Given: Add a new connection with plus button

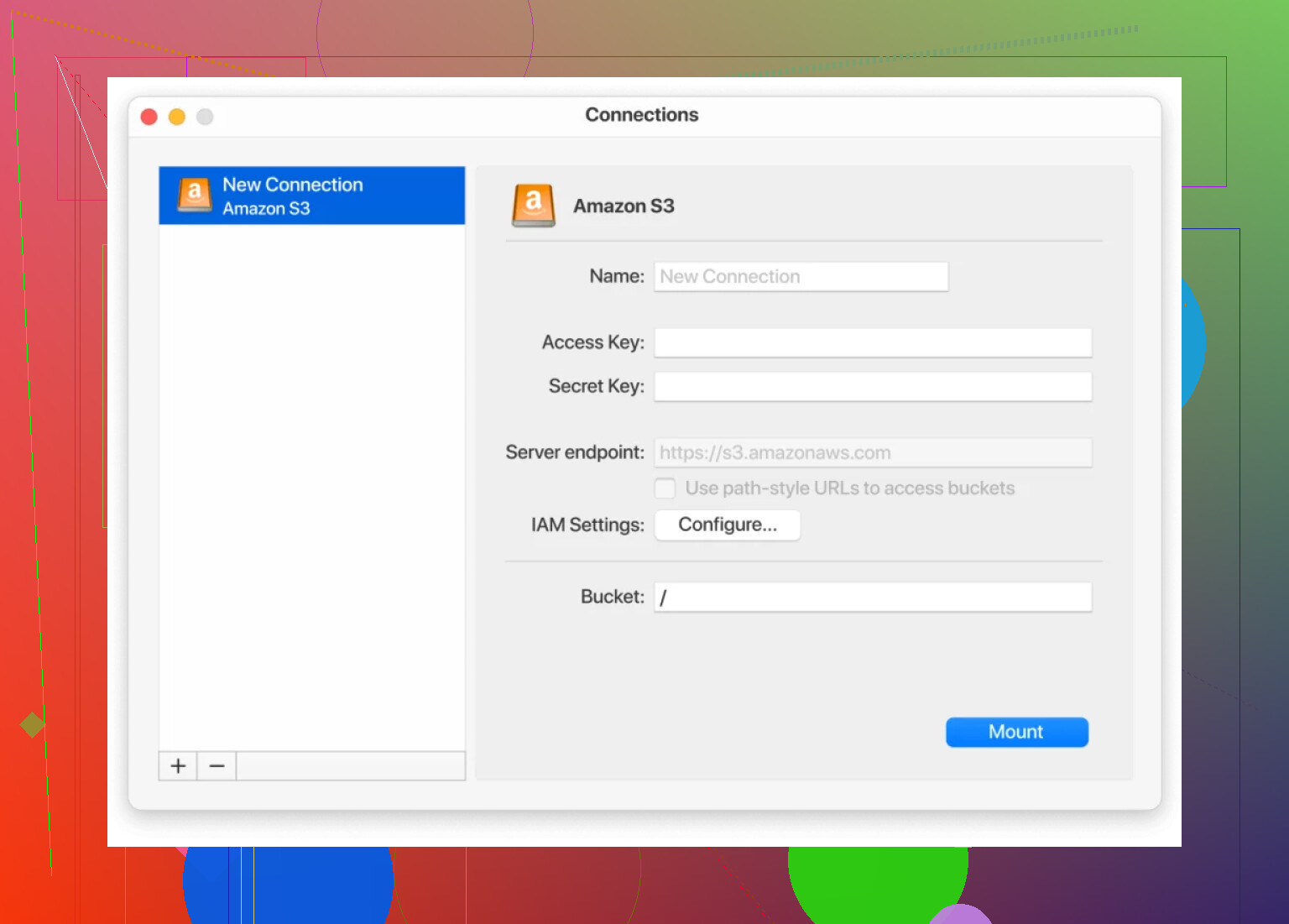Looking at the screenshot, I should [x=178, y=766].
